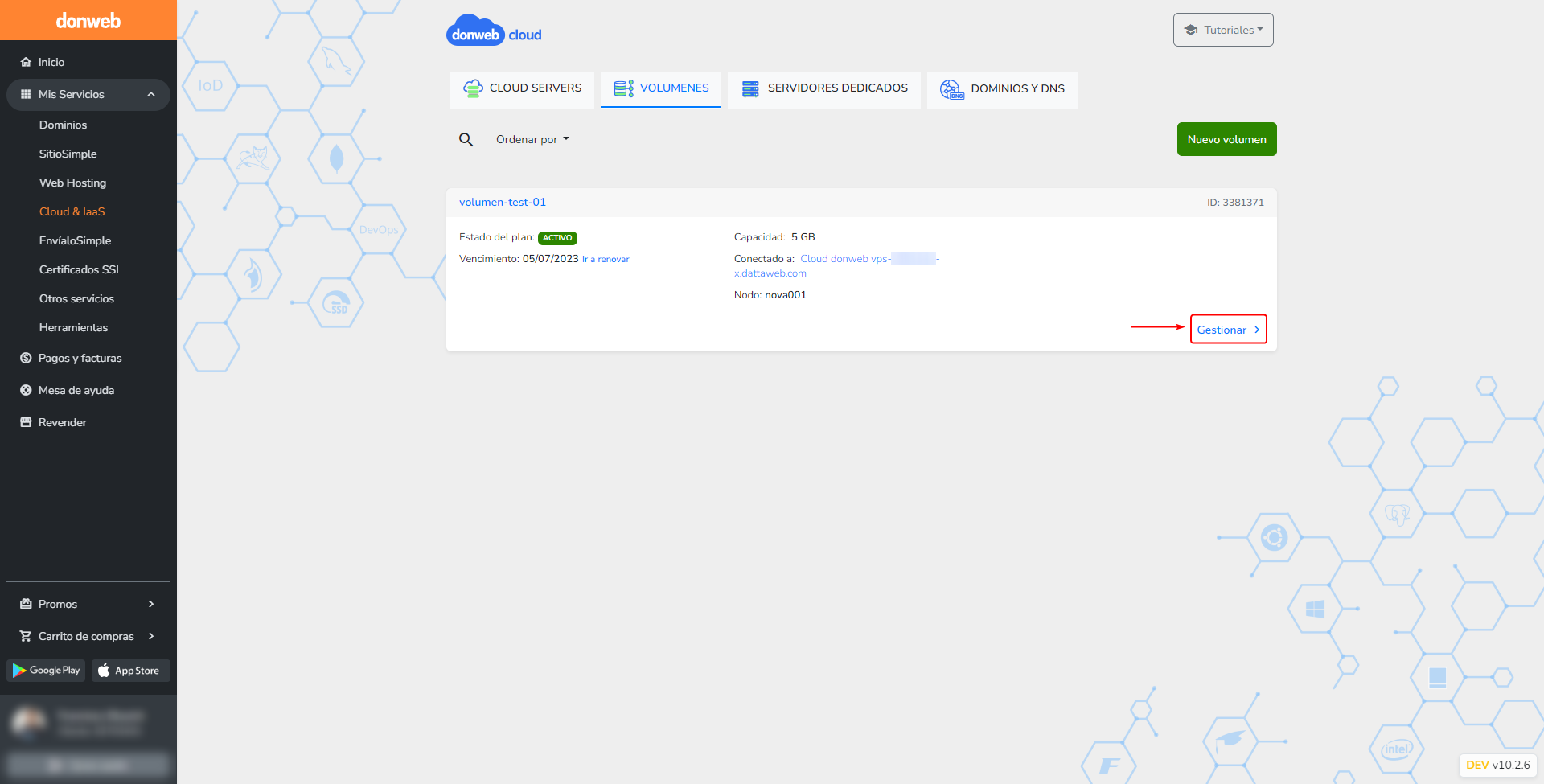Click the Tutoriales graduation cap icon
Screen dimensions: 1544x784
click(1191, 30)
